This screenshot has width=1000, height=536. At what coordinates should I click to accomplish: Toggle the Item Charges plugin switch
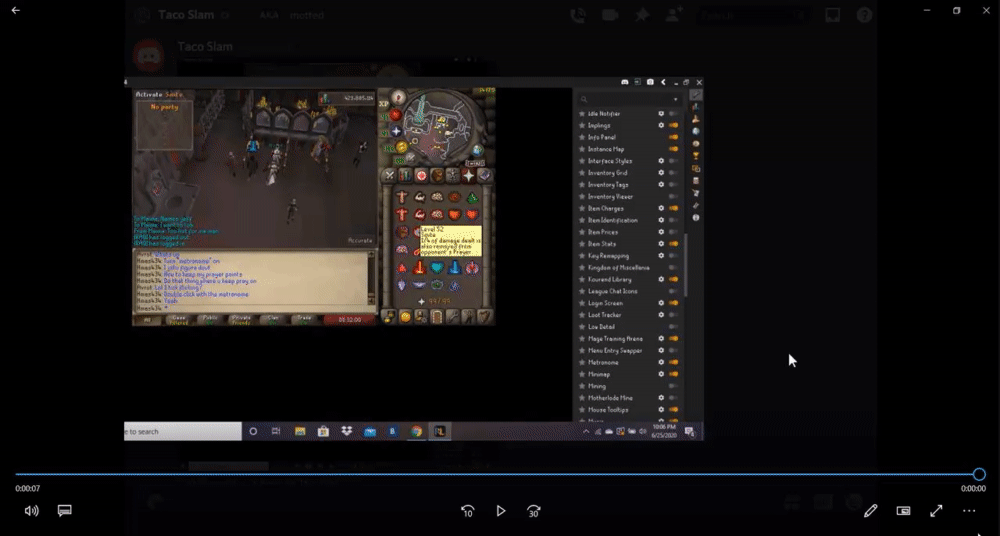coord(673,208)
